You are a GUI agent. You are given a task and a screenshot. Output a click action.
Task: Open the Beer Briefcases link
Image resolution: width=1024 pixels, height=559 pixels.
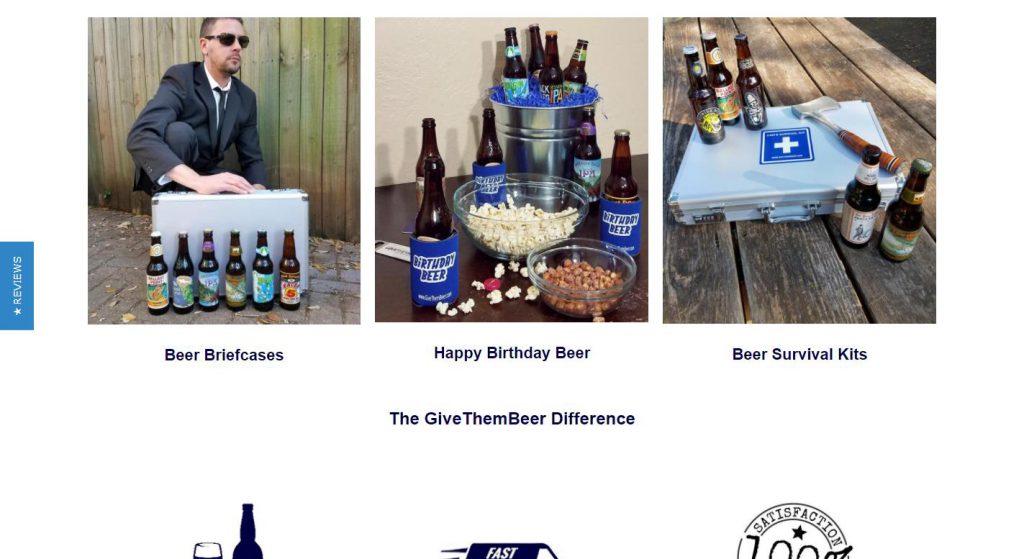(224, 355)
